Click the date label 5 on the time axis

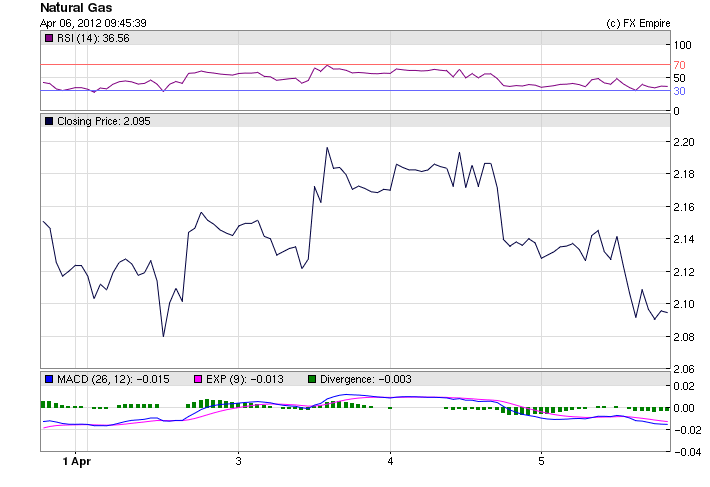coord(541,462)
